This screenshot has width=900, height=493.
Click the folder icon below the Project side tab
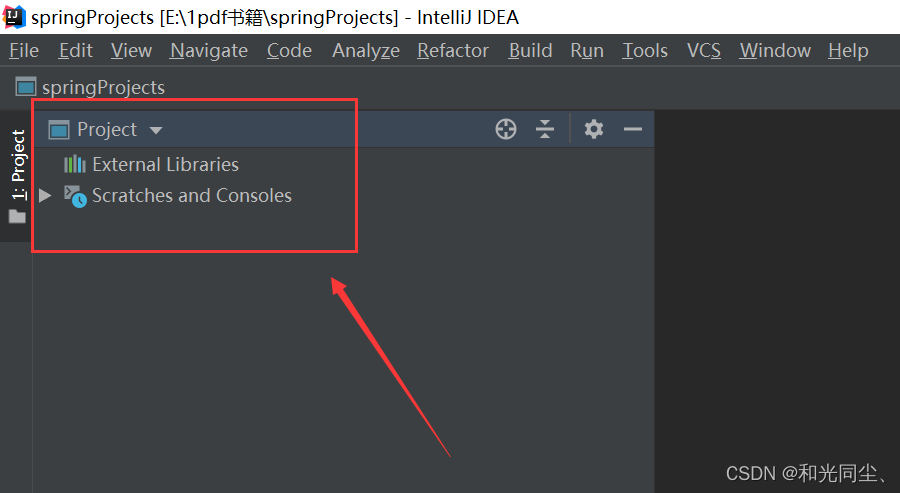[x=17, y=216]
